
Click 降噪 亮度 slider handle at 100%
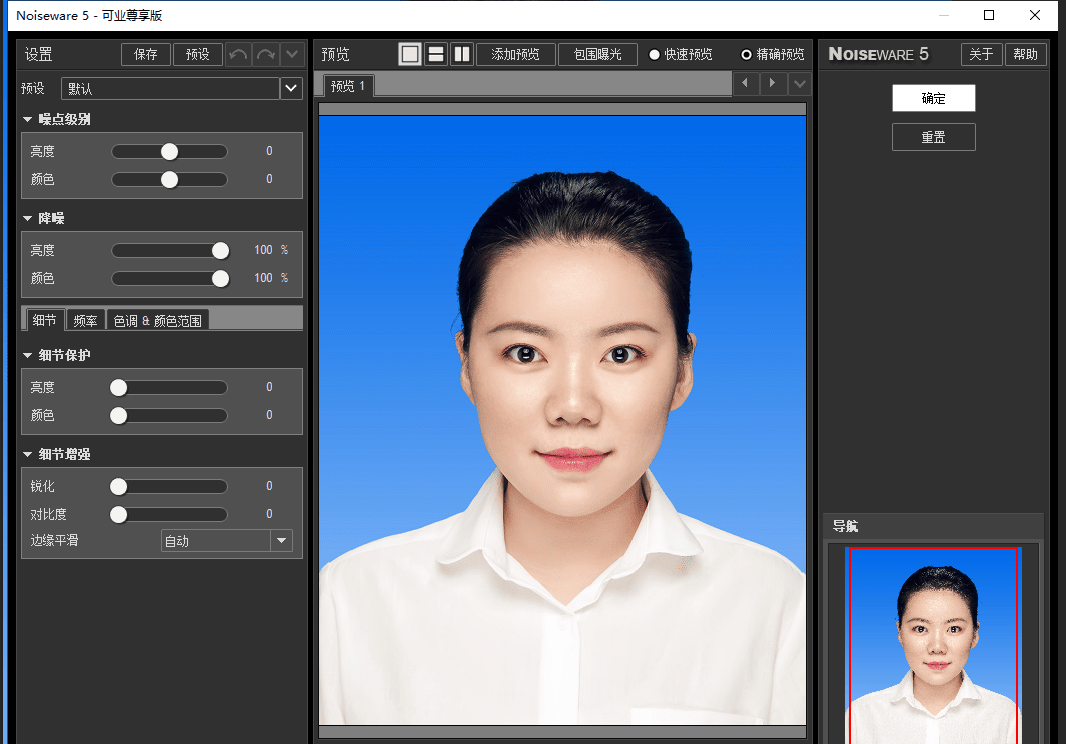[220, 250]
